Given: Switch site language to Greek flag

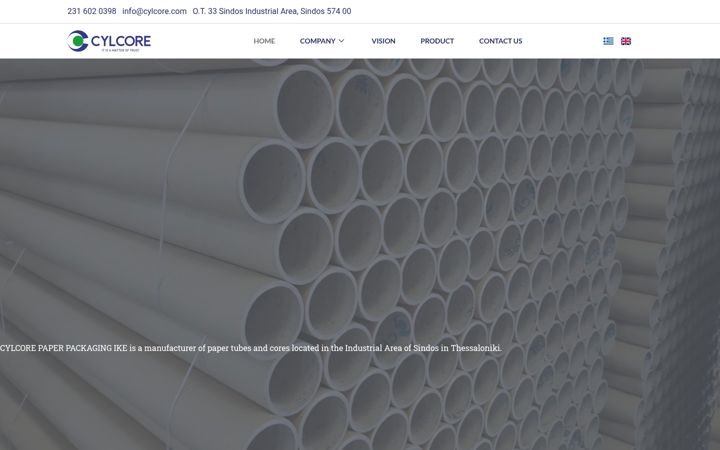Looking at the screenshot, I should coord(608,41).
